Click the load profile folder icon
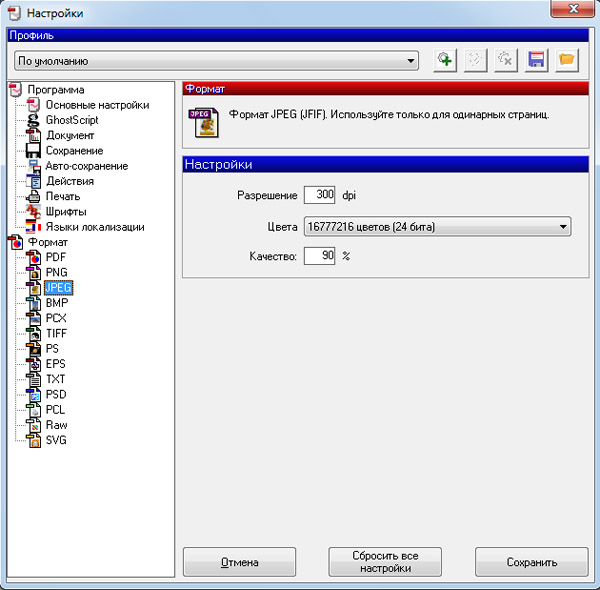The height and width of the screenshot is (590, 600). pyautogui.click(x=567, y=60)
